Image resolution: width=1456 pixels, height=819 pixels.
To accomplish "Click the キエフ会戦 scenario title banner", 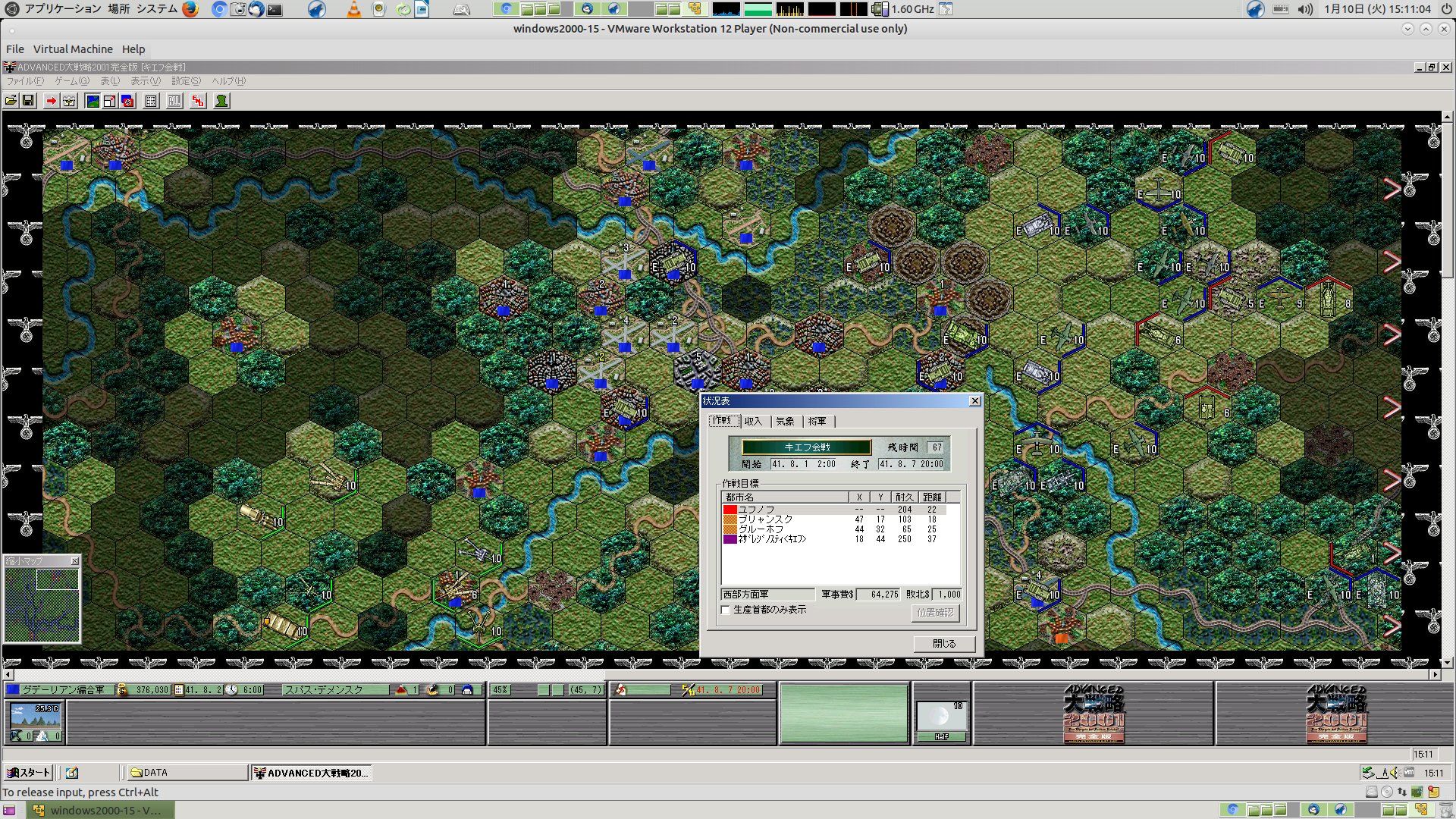I will point(807,447).
